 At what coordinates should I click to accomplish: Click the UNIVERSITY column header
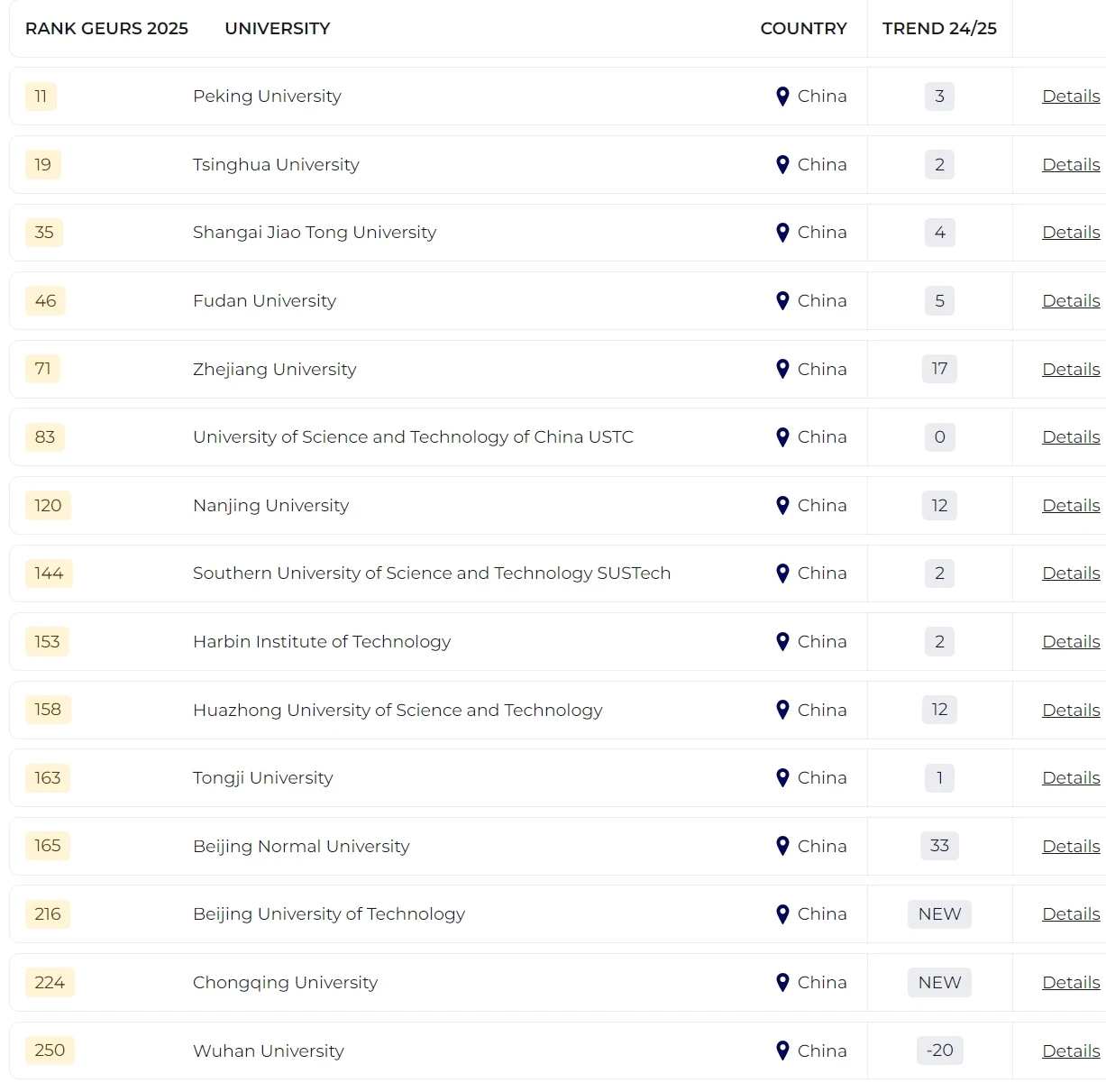tap(277, 28)
